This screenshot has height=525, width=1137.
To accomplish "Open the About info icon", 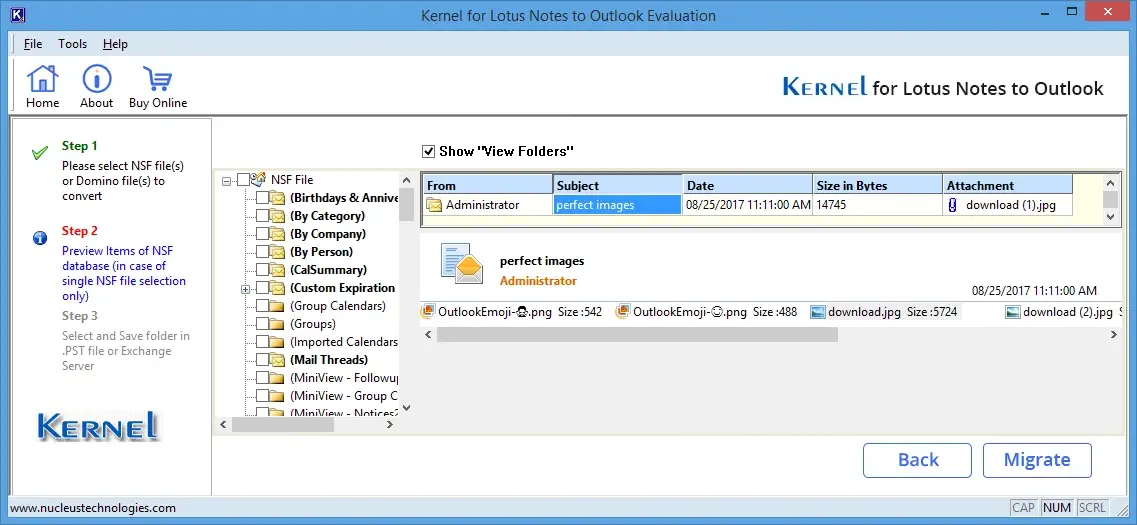I will 96,79.
